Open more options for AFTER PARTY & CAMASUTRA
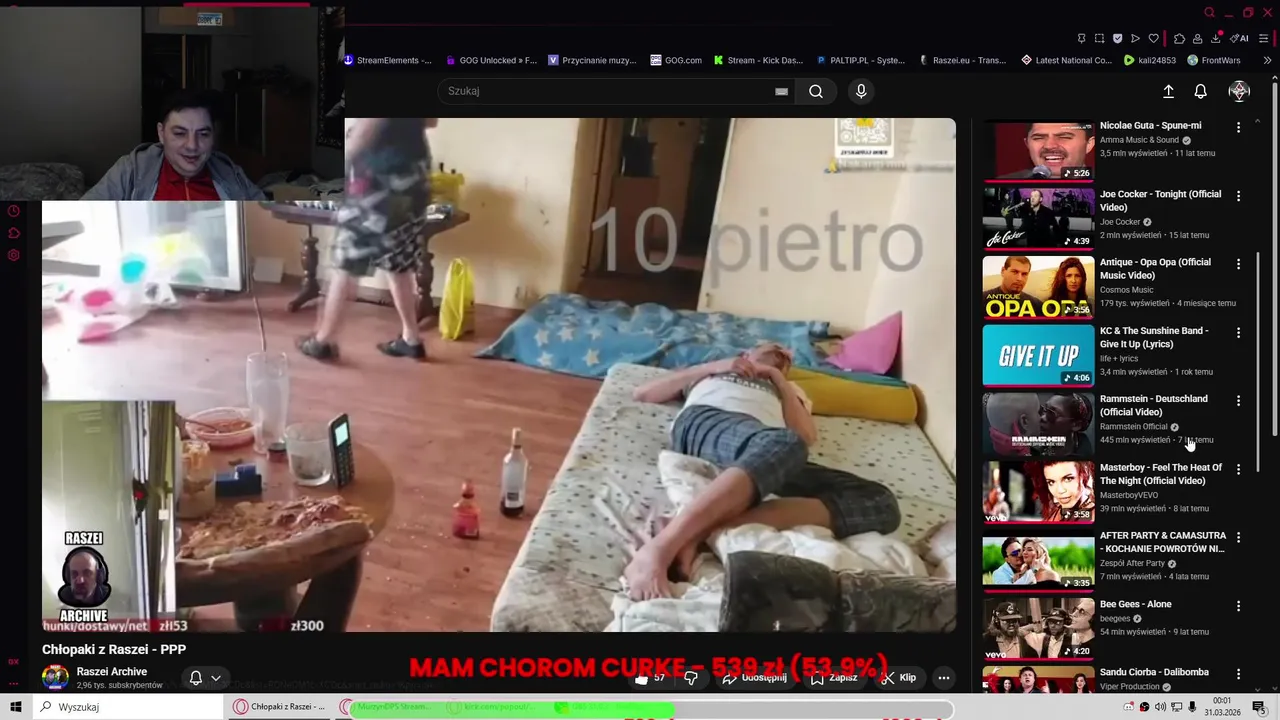 point(1238,537)
